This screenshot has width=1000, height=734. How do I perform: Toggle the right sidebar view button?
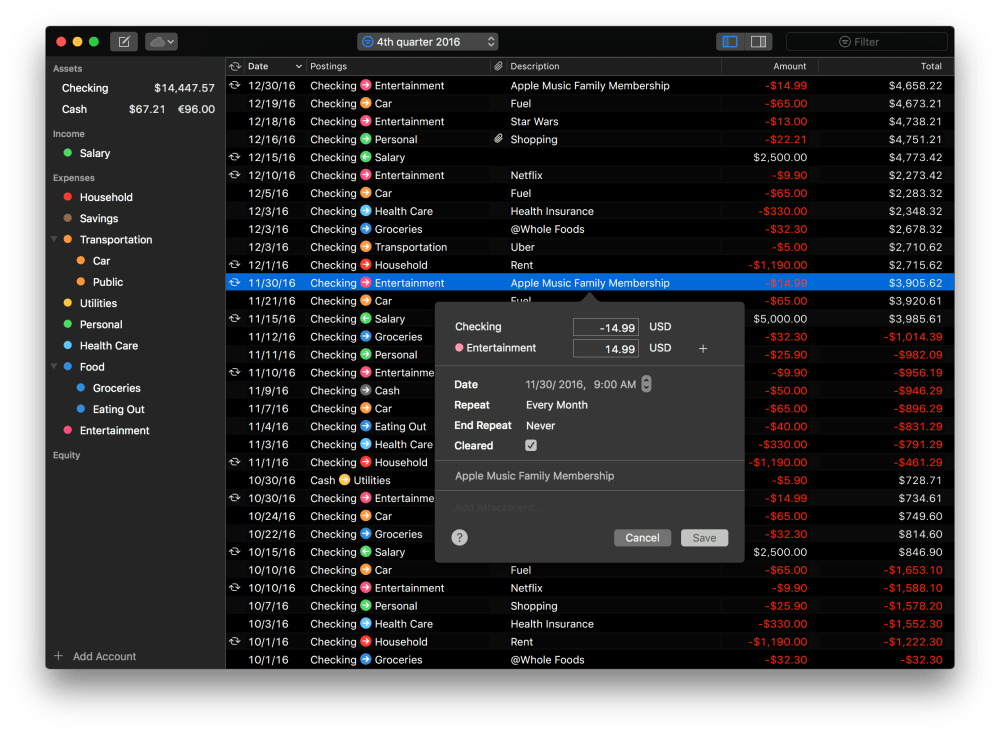coord(758,42)
